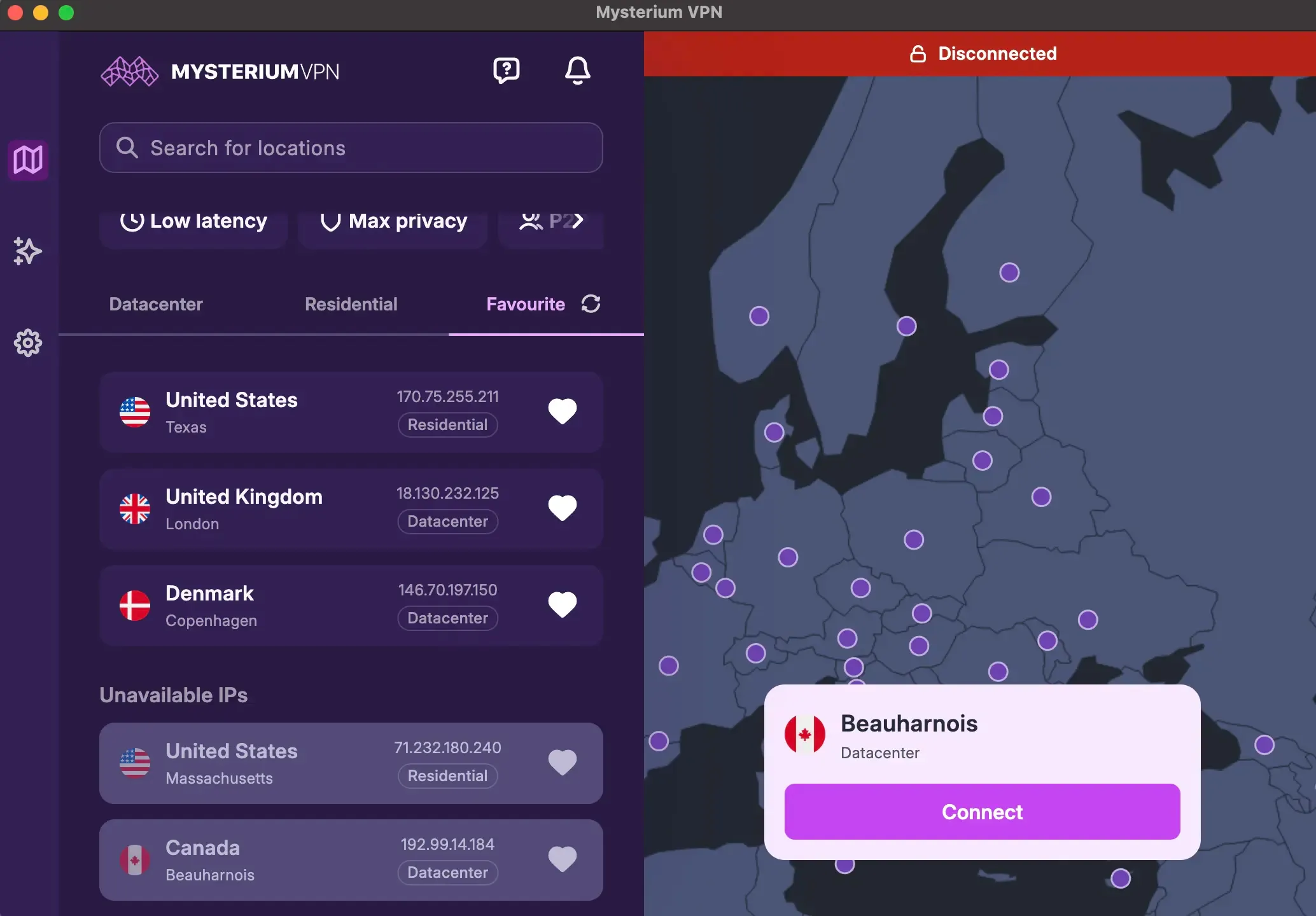Open the map view in the sidebar
This screenshot has width=1316, height=916.
pyautogui.click(x=28, y=160)
